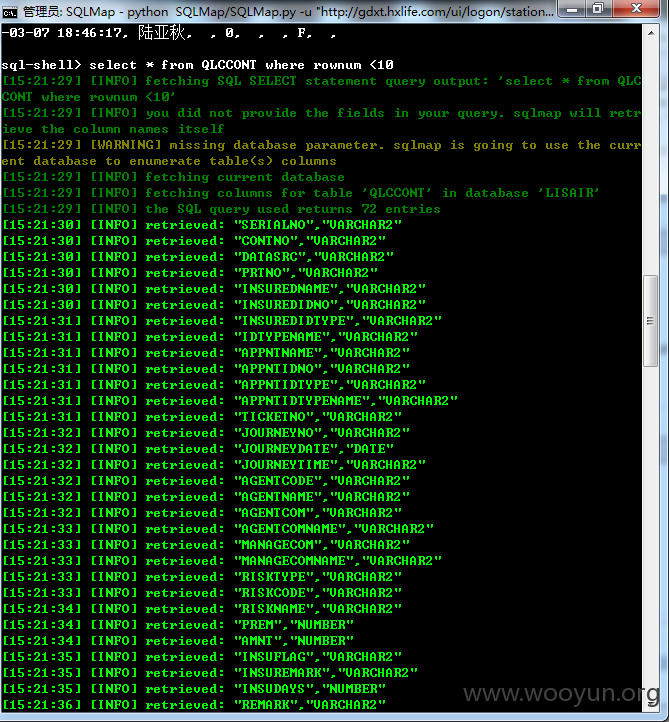Click the retrieved "APPNTIDTYPE","VARCHAR2" line

214,384
